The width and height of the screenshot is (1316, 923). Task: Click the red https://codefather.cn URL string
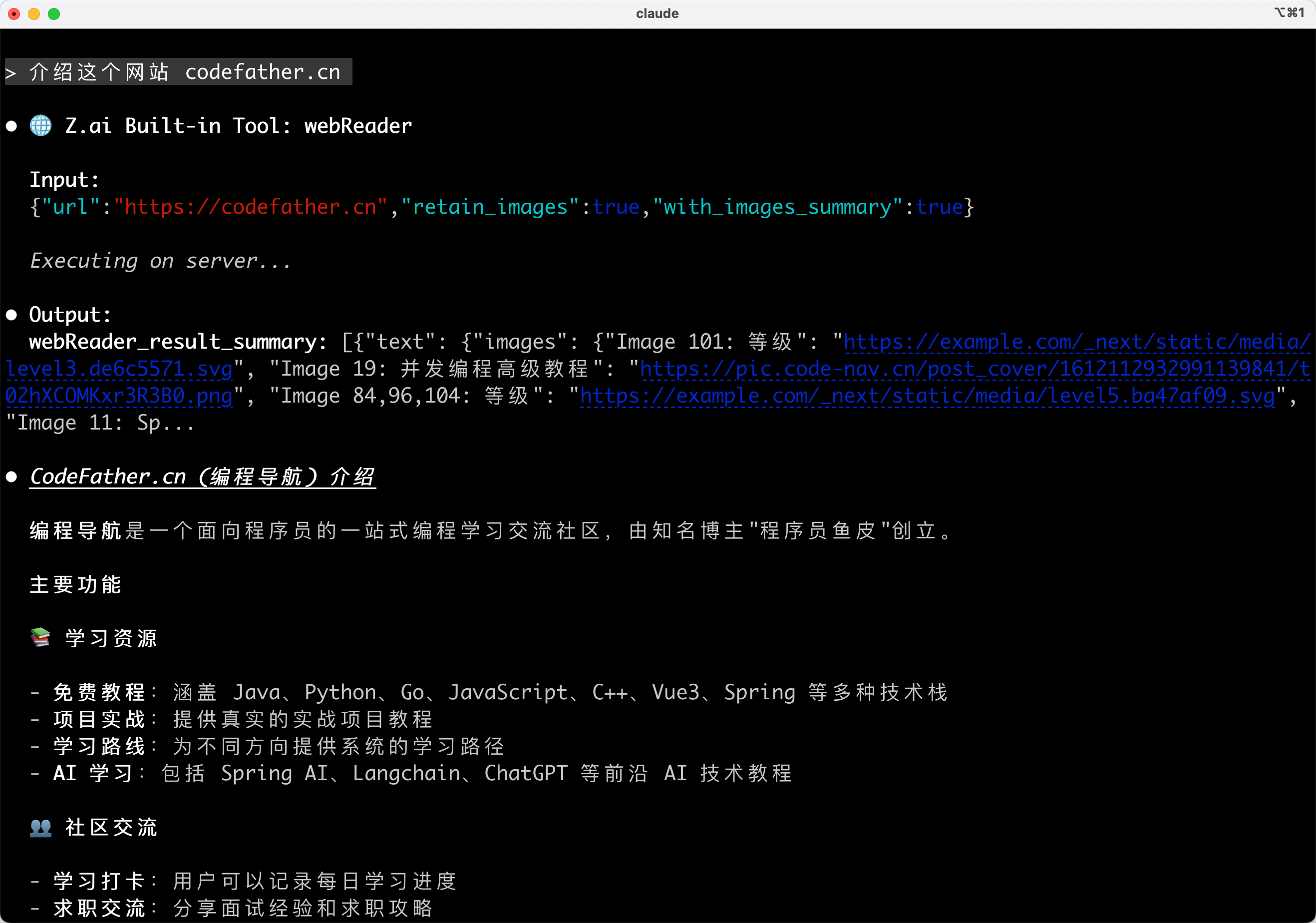click(251, 207)
